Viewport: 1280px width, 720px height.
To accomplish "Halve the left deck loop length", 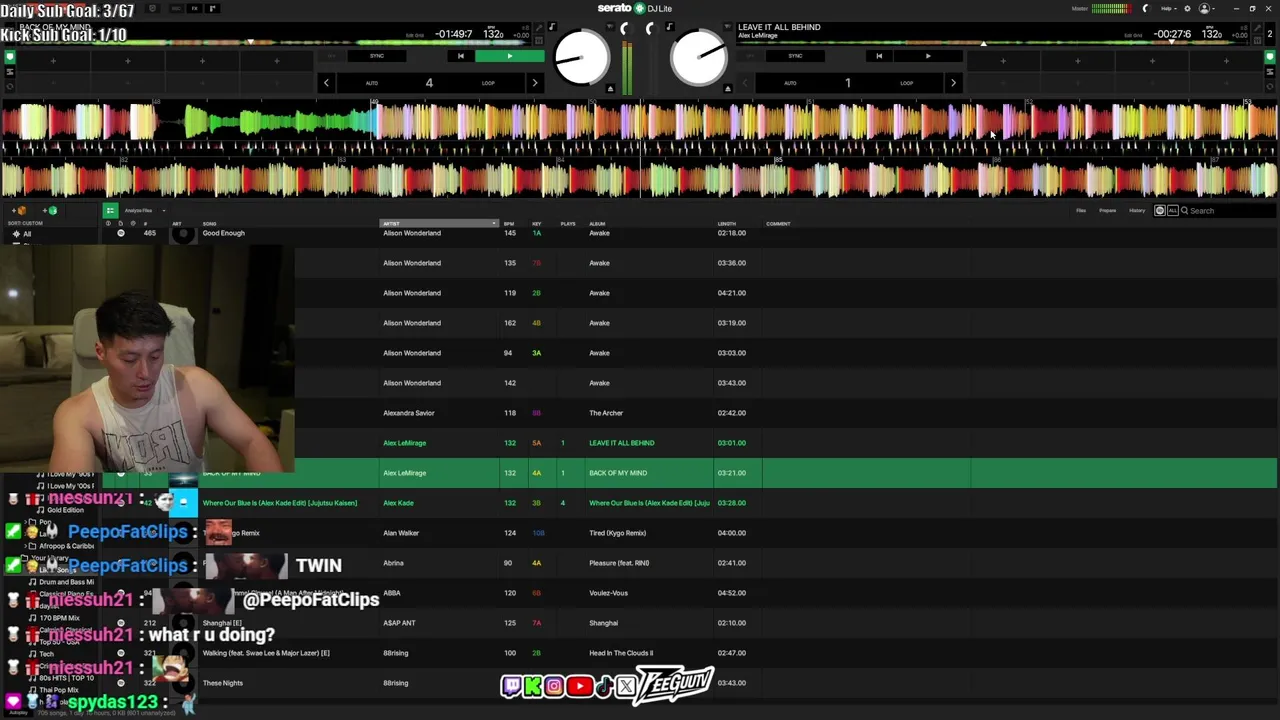I will click(x=326, y=83).
